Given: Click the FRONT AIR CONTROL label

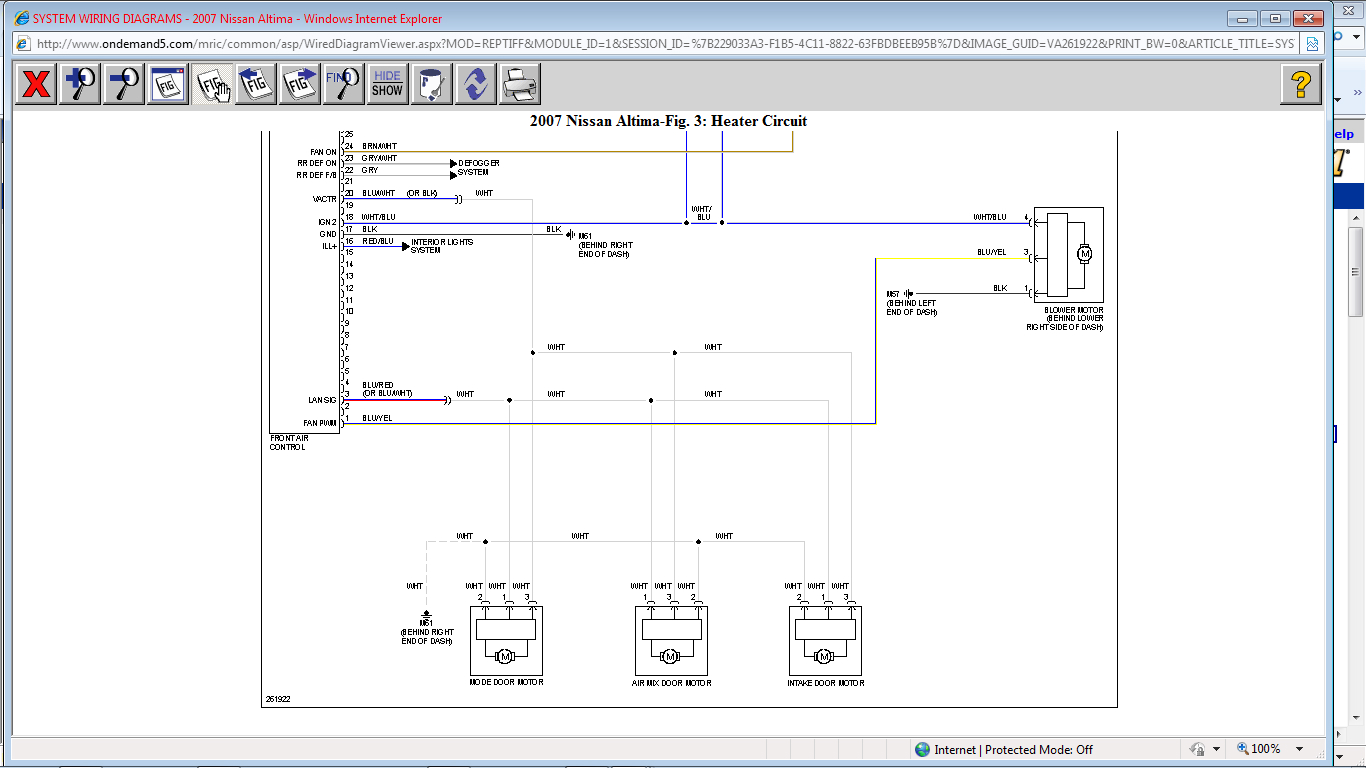Looking at the screenshot, I should (290, 443).
